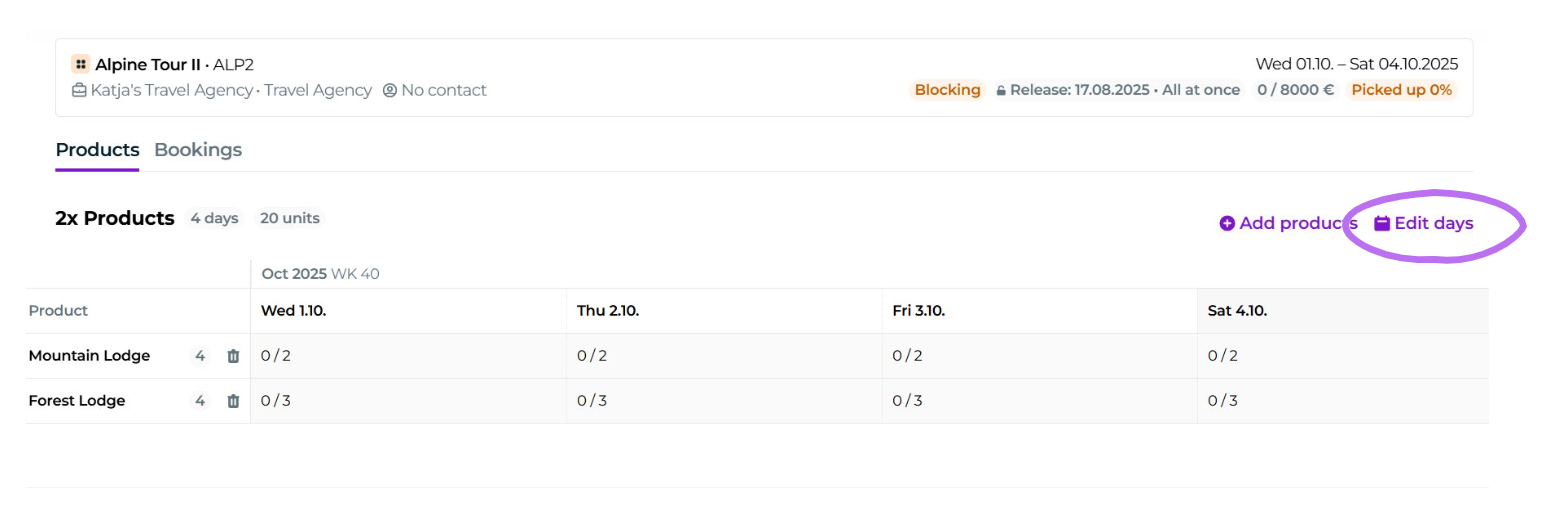Click the Add products link
Screen dimensions: 1546x507
1297,223
